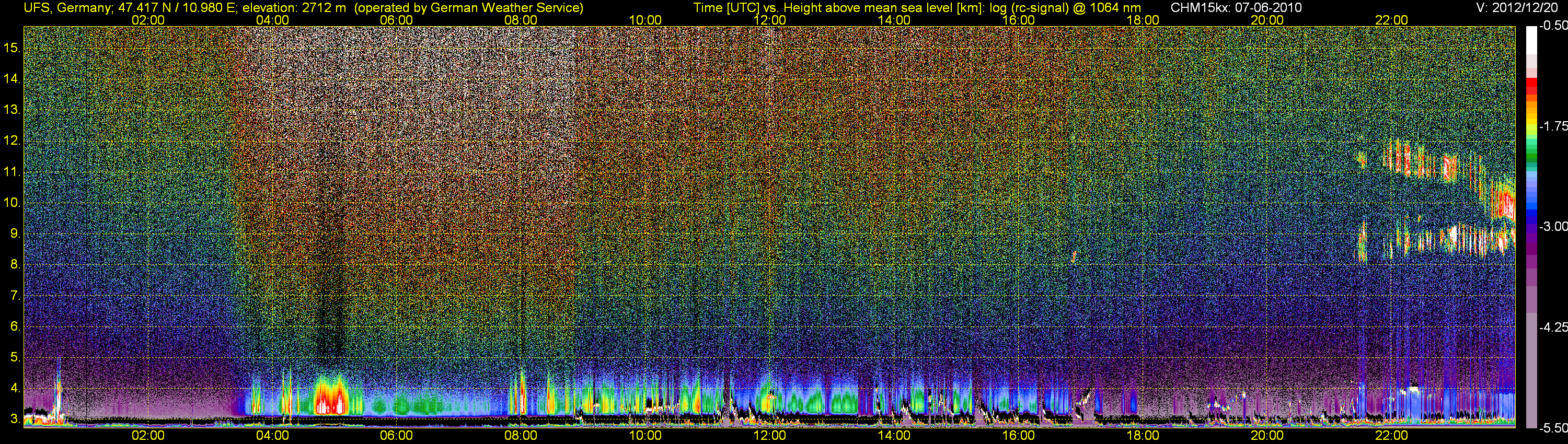Click the '-1.75' color scale value
The width and height of the screenshot is (1568, 444).
pos(1553,126)
